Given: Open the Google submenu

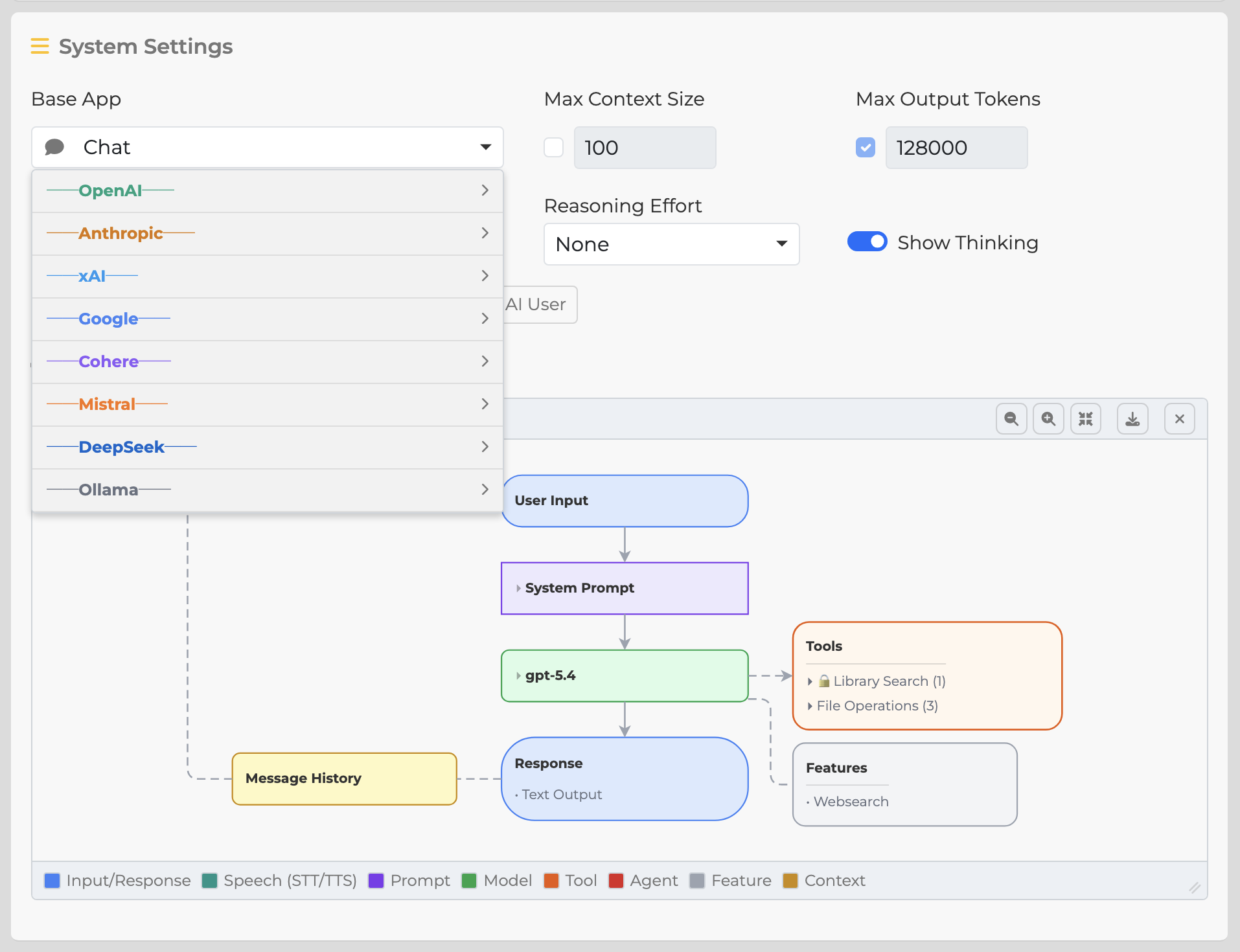Looking at the screenshot, I should coord(268,319).
